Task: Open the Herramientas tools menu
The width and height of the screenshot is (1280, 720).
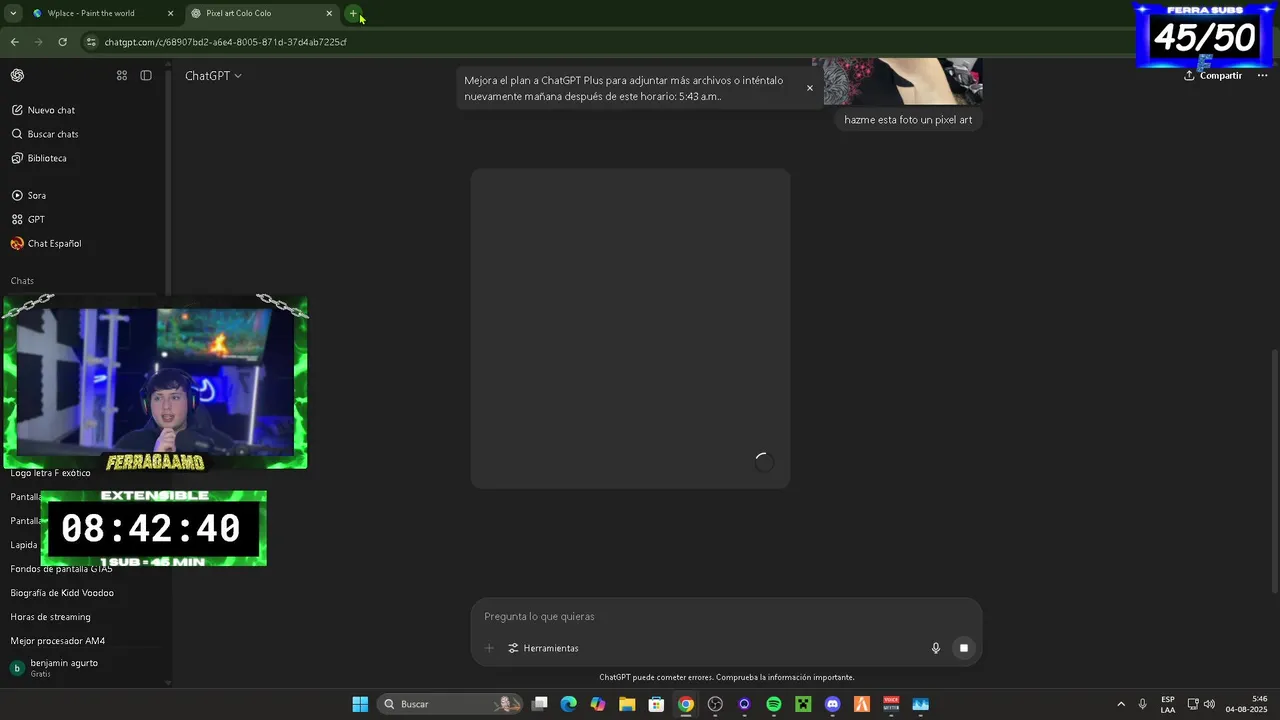Action: click(543, 648)
